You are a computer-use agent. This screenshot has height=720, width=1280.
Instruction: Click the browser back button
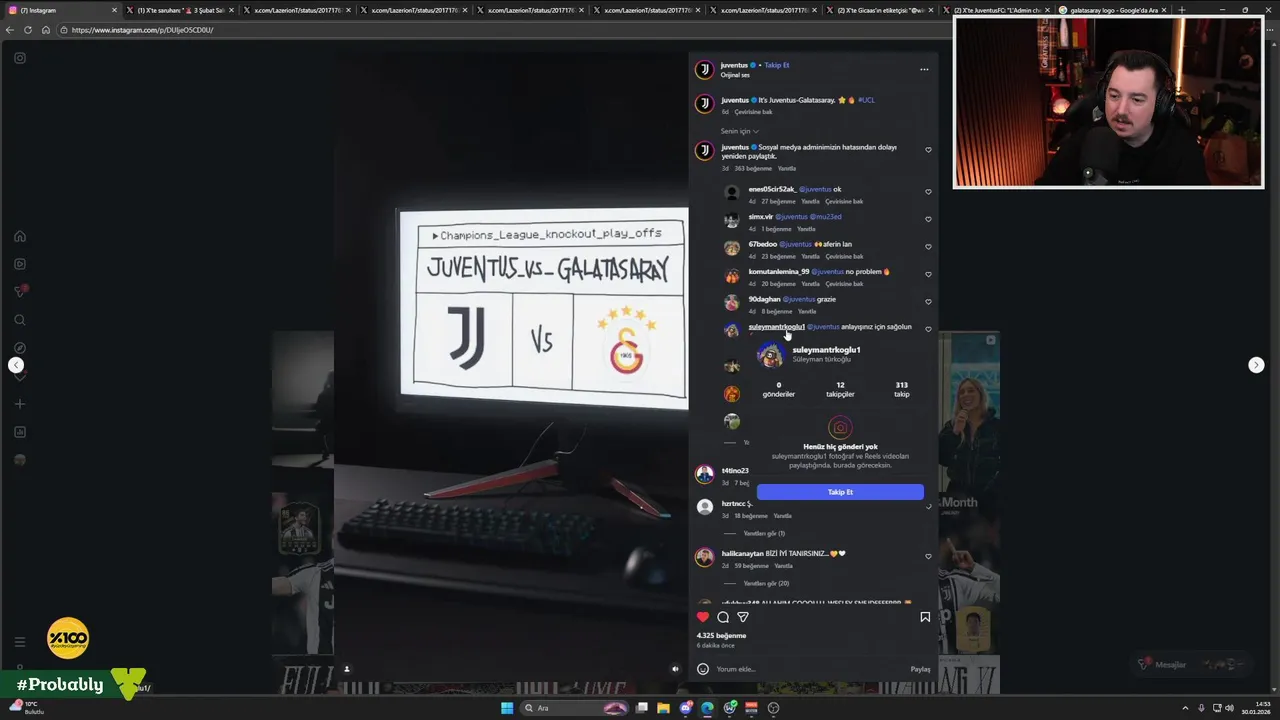10,30
